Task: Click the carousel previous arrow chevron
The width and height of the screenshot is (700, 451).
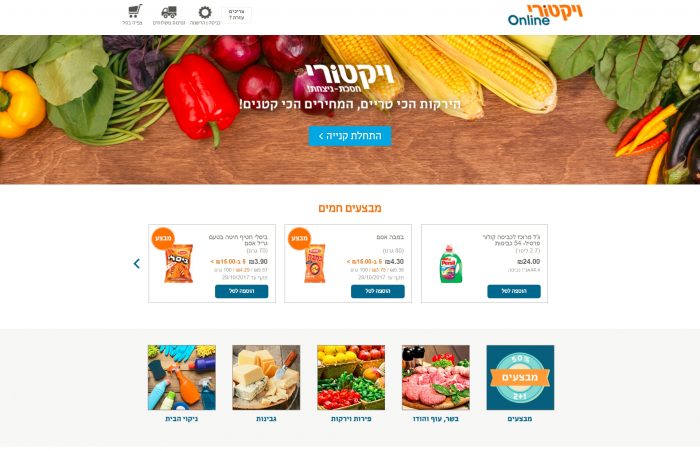Action: coord(137,263)
